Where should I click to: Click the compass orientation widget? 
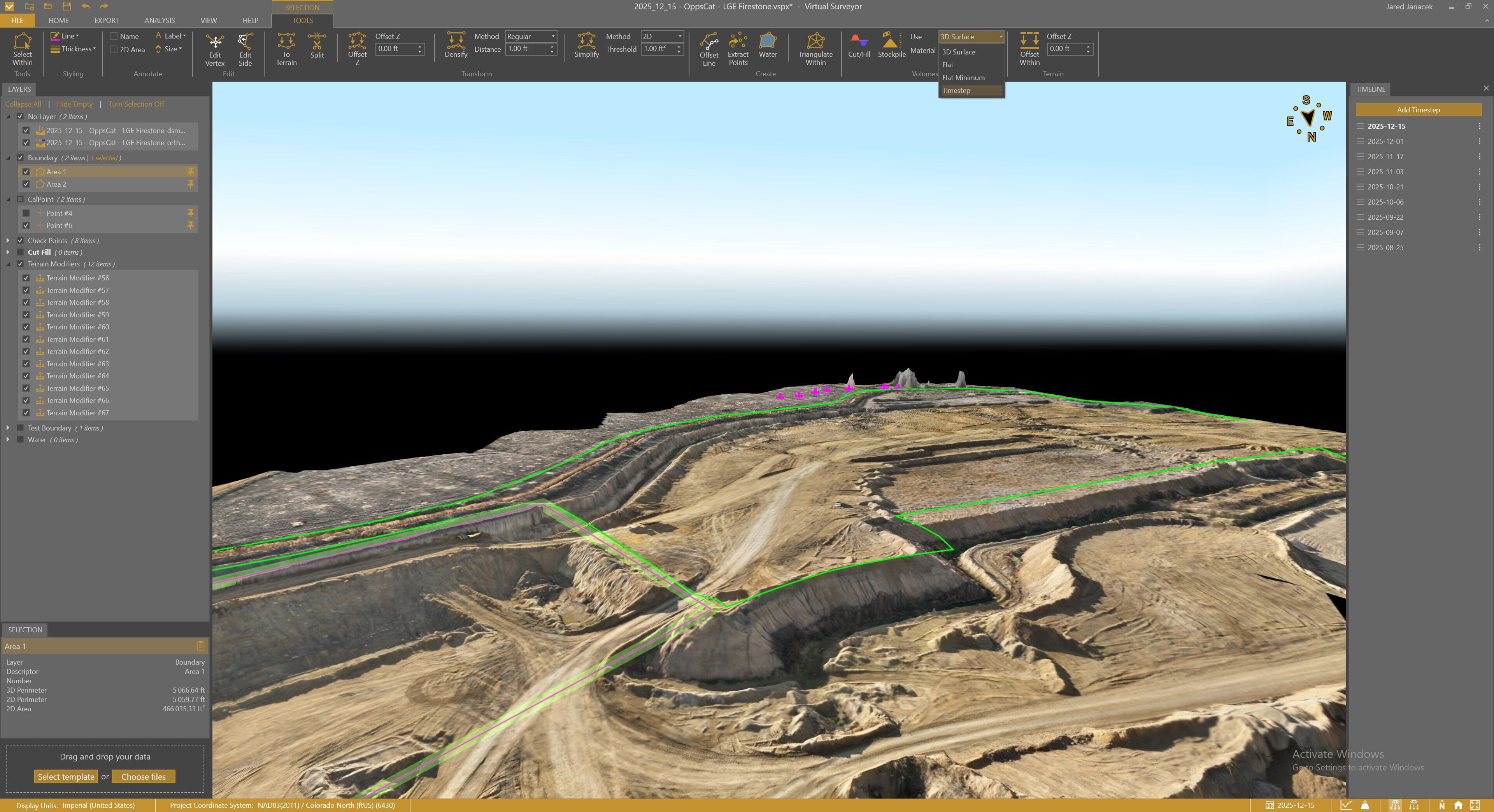tap(1309, 119)
